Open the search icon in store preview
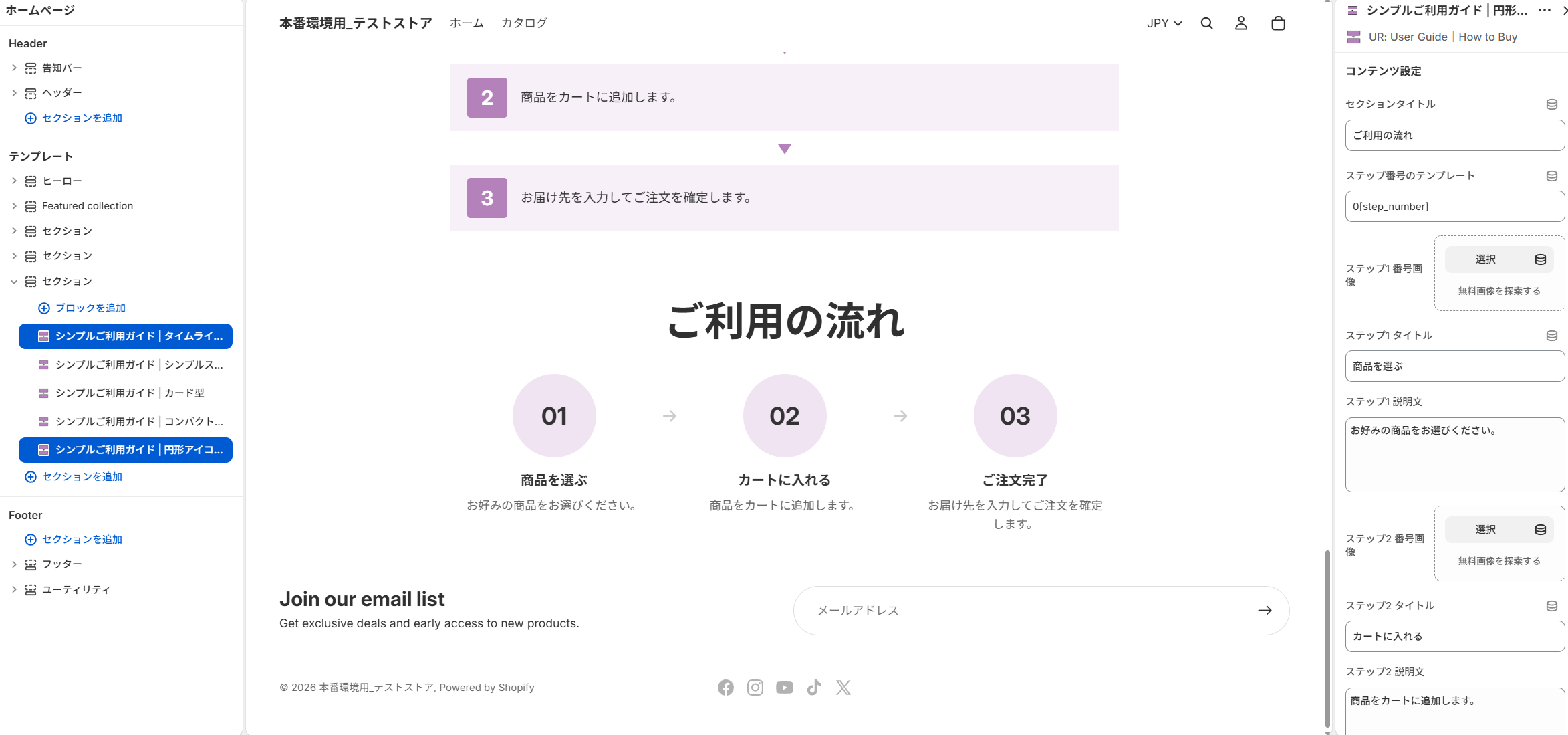Image resolution: width=1568 pixels, height=735 pixels. pyautogui.click(x=1206, y=23)
